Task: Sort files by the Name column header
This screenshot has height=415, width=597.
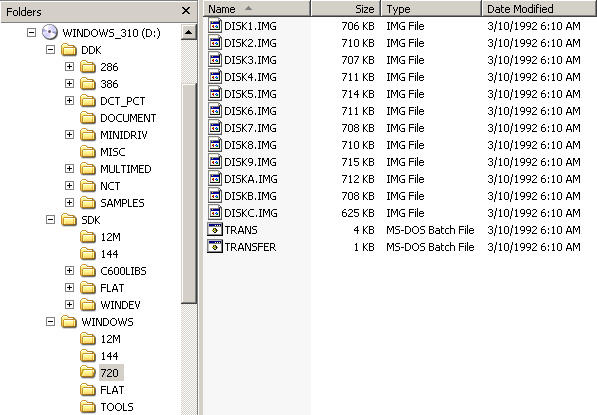Action: [x=257, y=9]
